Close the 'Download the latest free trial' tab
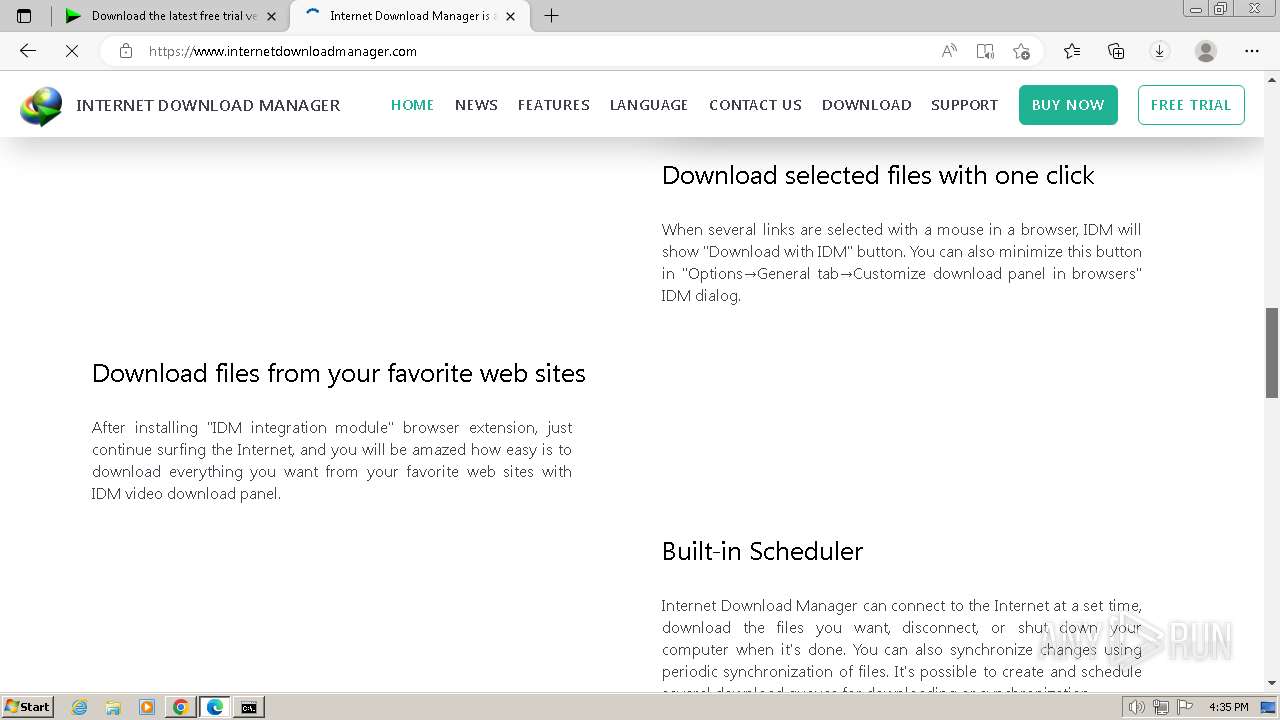 coord(271,16)
